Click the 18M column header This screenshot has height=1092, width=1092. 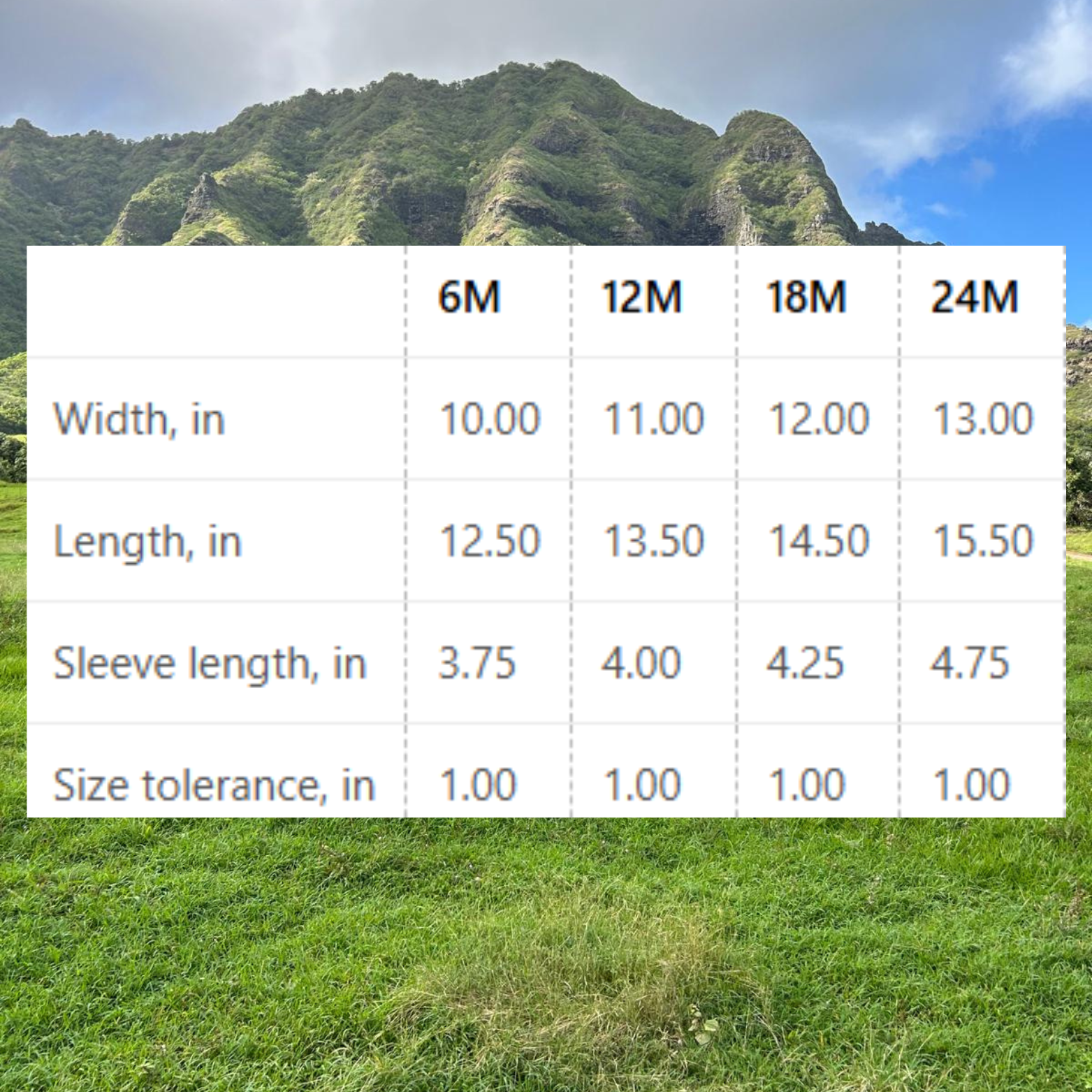[806, 297]
